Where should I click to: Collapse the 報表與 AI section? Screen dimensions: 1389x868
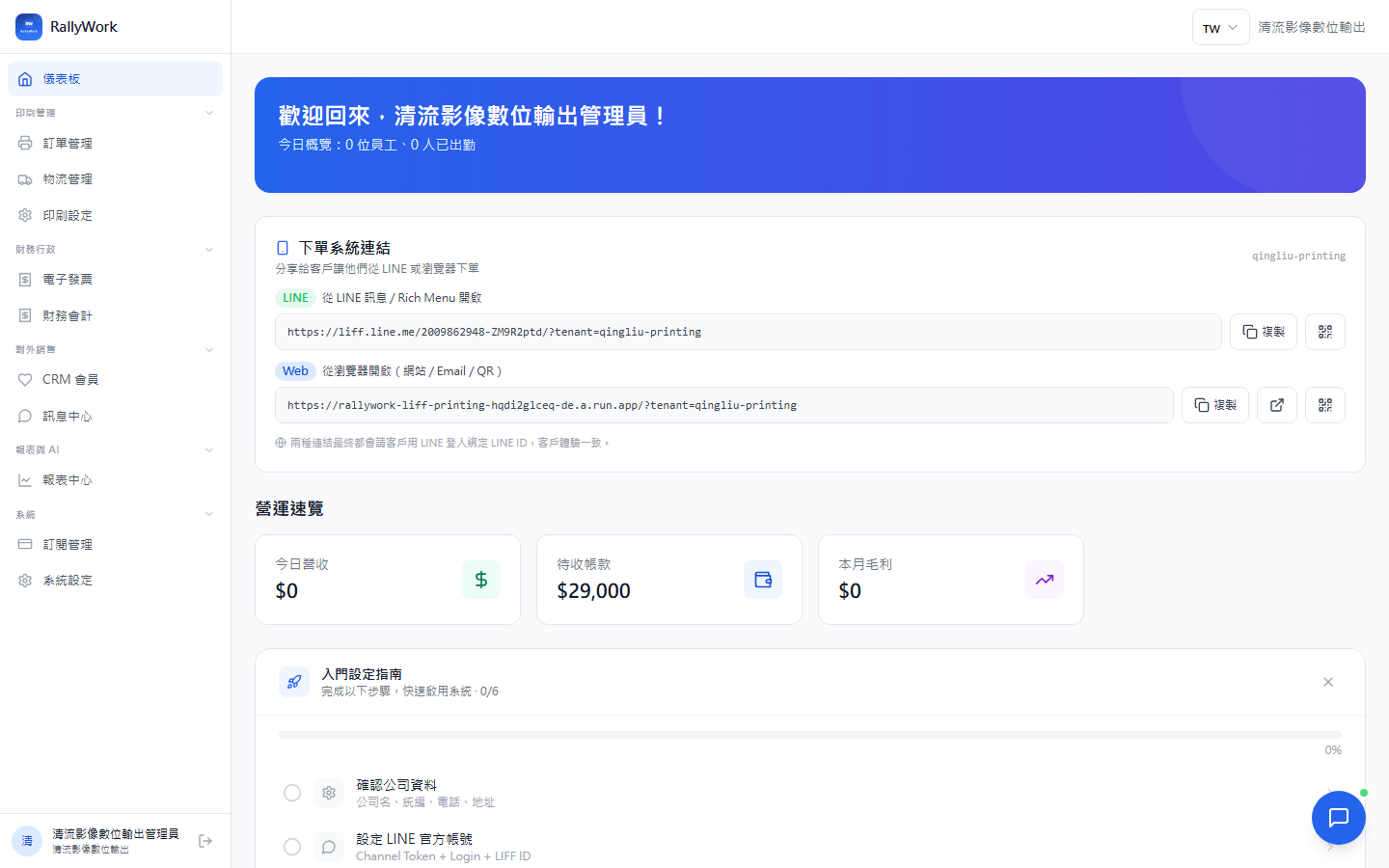point(209,450)
